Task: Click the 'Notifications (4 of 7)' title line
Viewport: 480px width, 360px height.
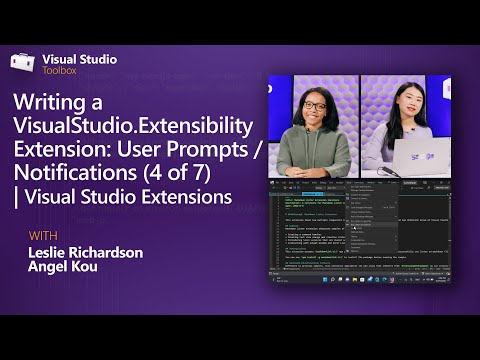Action: [x=112, y=172]
